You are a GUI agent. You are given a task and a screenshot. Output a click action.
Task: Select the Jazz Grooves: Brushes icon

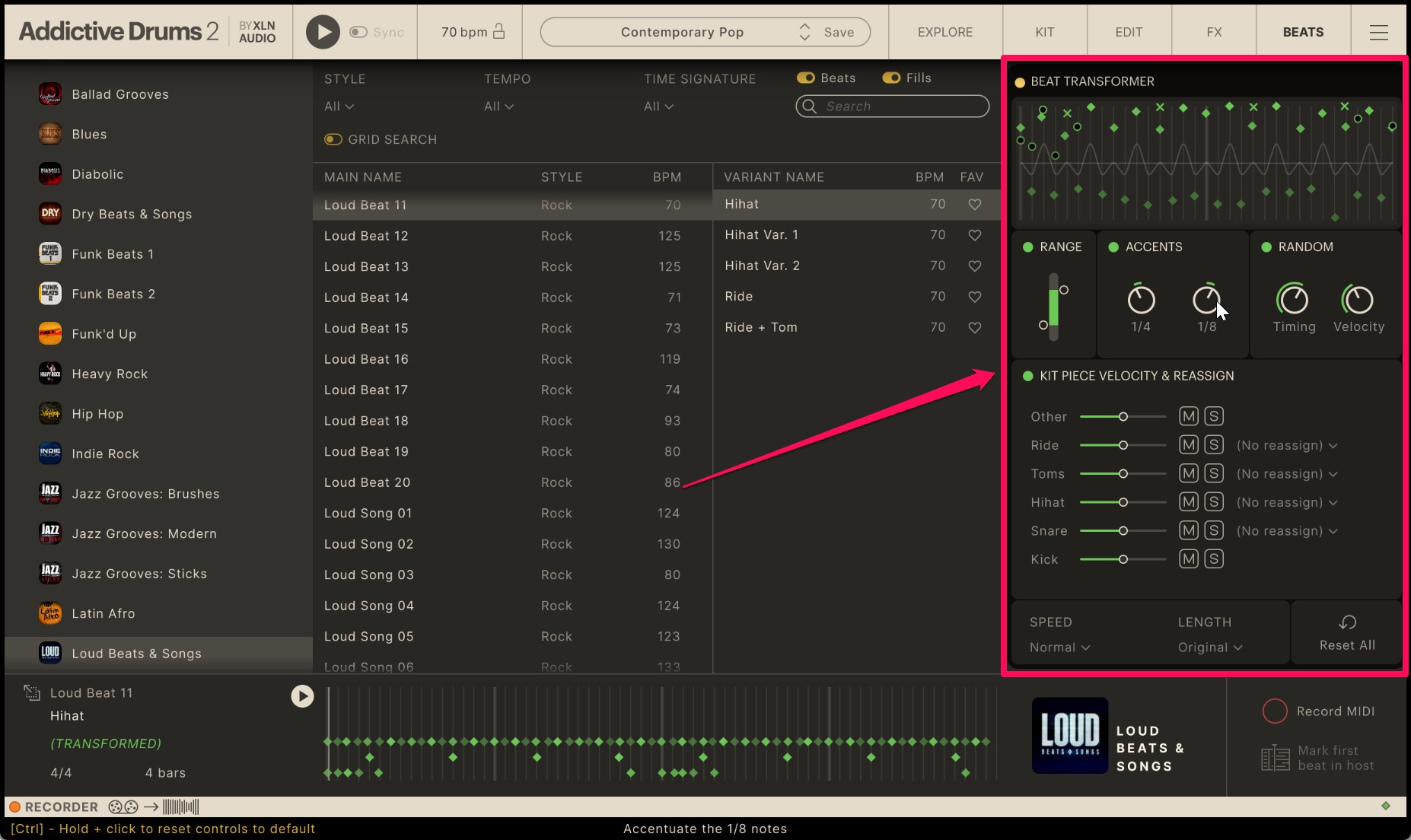(x=50, y=494)
